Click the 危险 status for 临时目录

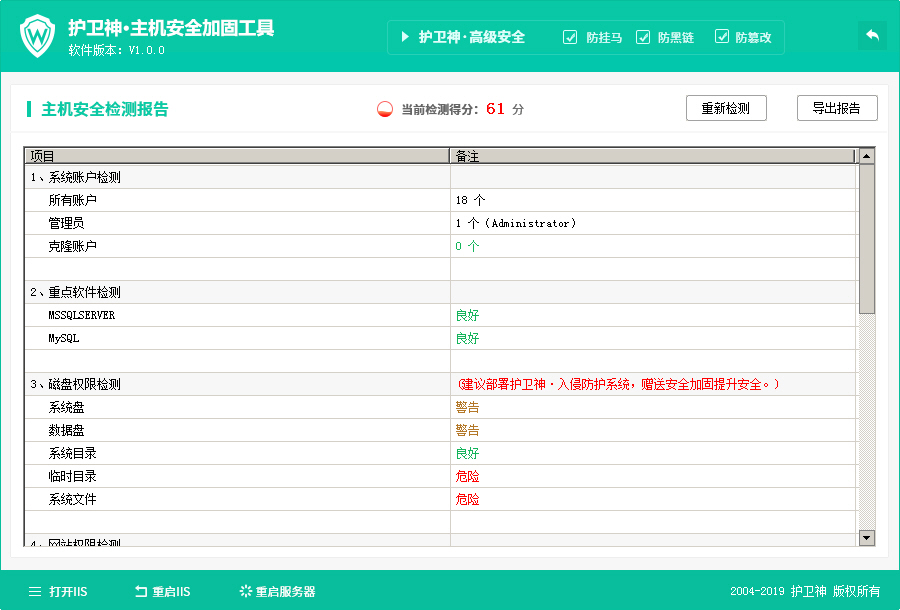[467, 476]
